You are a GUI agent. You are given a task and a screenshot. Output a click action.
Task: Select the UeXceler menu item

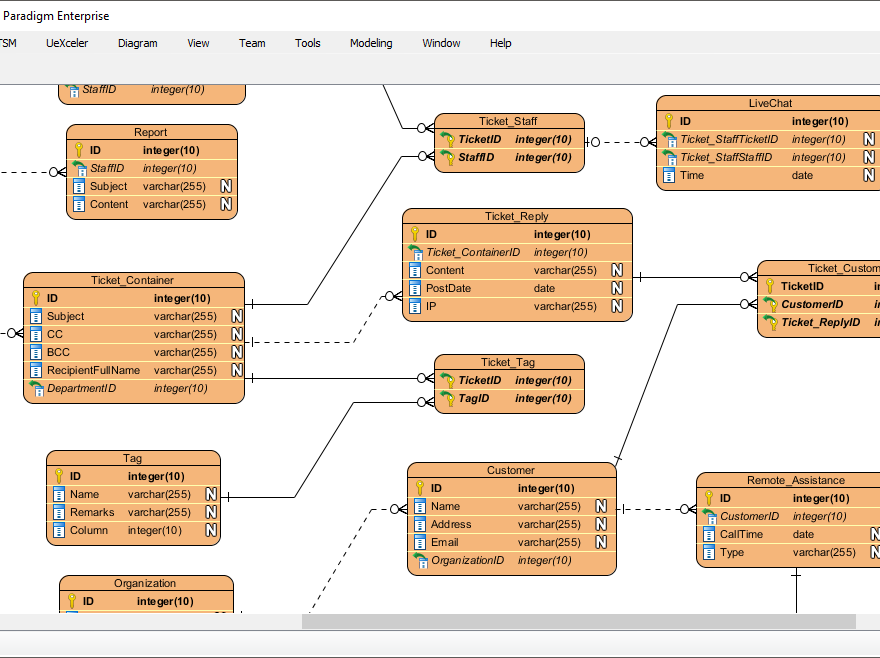click(x=67, y=43)
